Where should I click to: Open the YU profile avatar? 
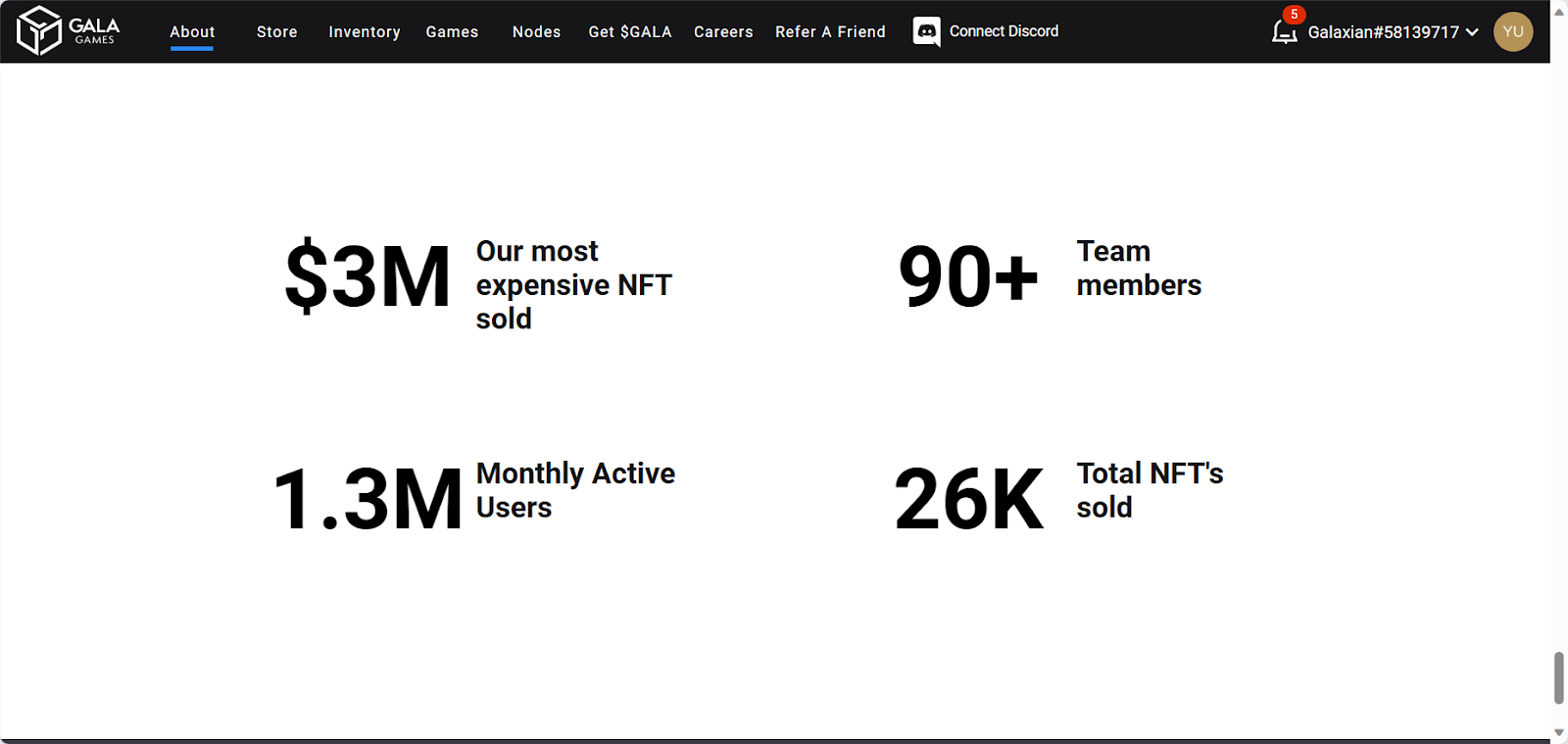[x=1512, y=31]
